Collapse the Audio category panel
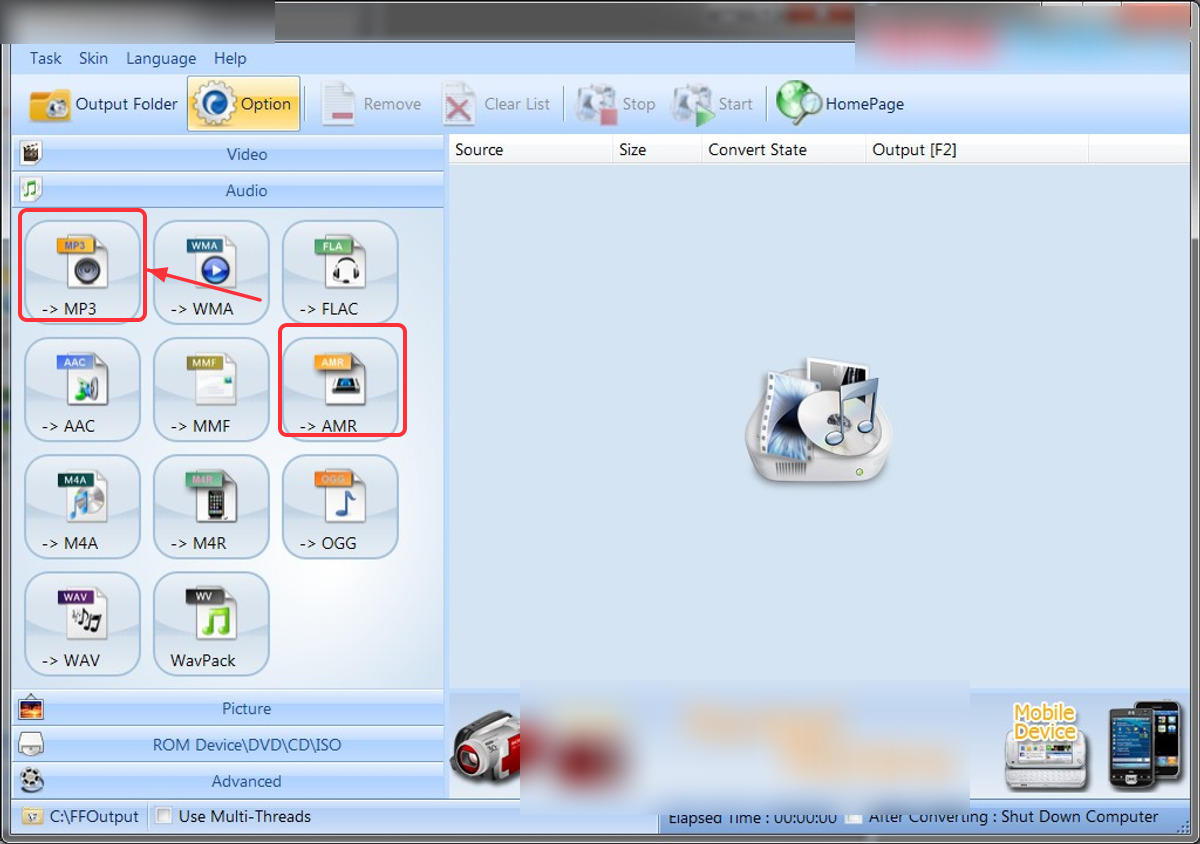This screenshot has width=1200, height=844. pyautogui.click(x=228, y=190)
